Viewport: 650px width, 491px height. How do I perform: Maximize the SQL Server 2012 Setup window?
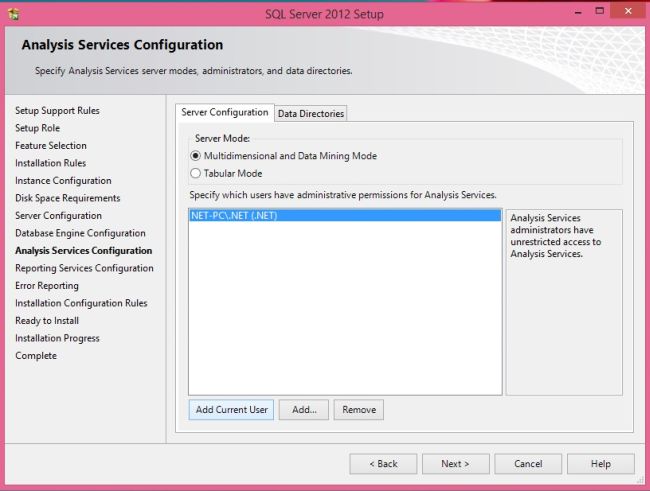[x=599, y=11]
